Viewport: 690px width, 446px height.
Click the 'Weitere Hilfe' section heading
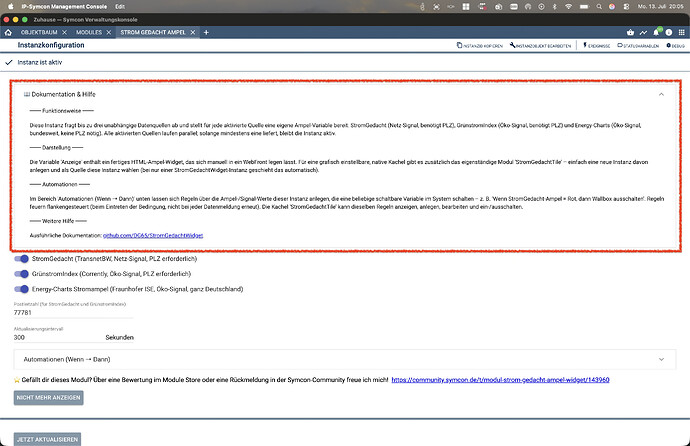tap(58, 221)
